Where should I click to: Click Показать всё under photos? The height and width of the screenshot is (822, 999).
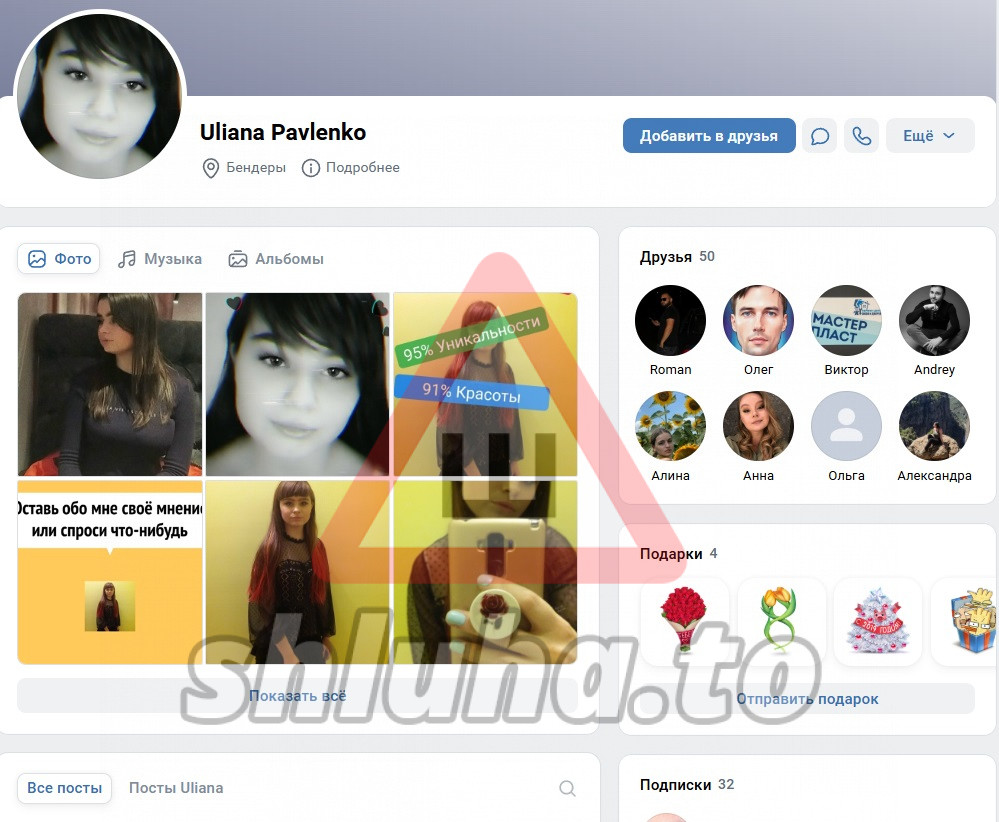click(298, 696)
